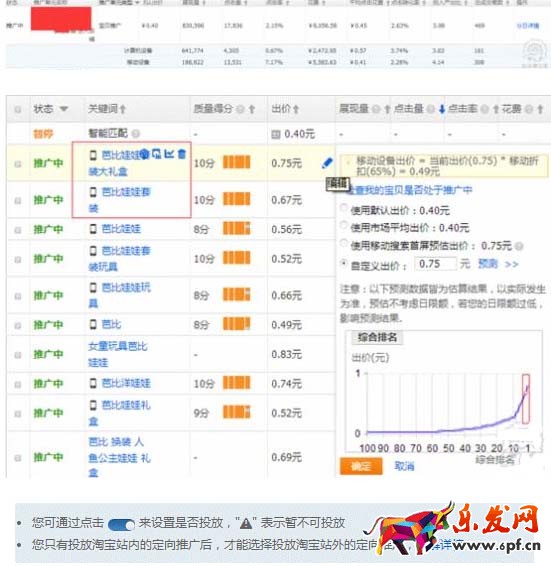Tick checkbox for 芭比娃娃套装大礼盒 row
This screenshot has height=566, width=551.
click(x=17, y=164)
